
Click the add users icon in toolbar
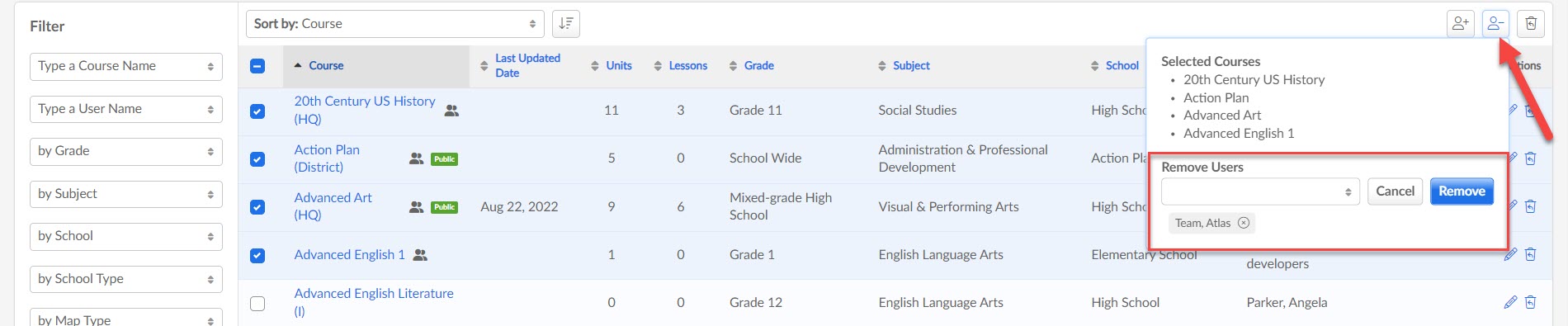1461,24
